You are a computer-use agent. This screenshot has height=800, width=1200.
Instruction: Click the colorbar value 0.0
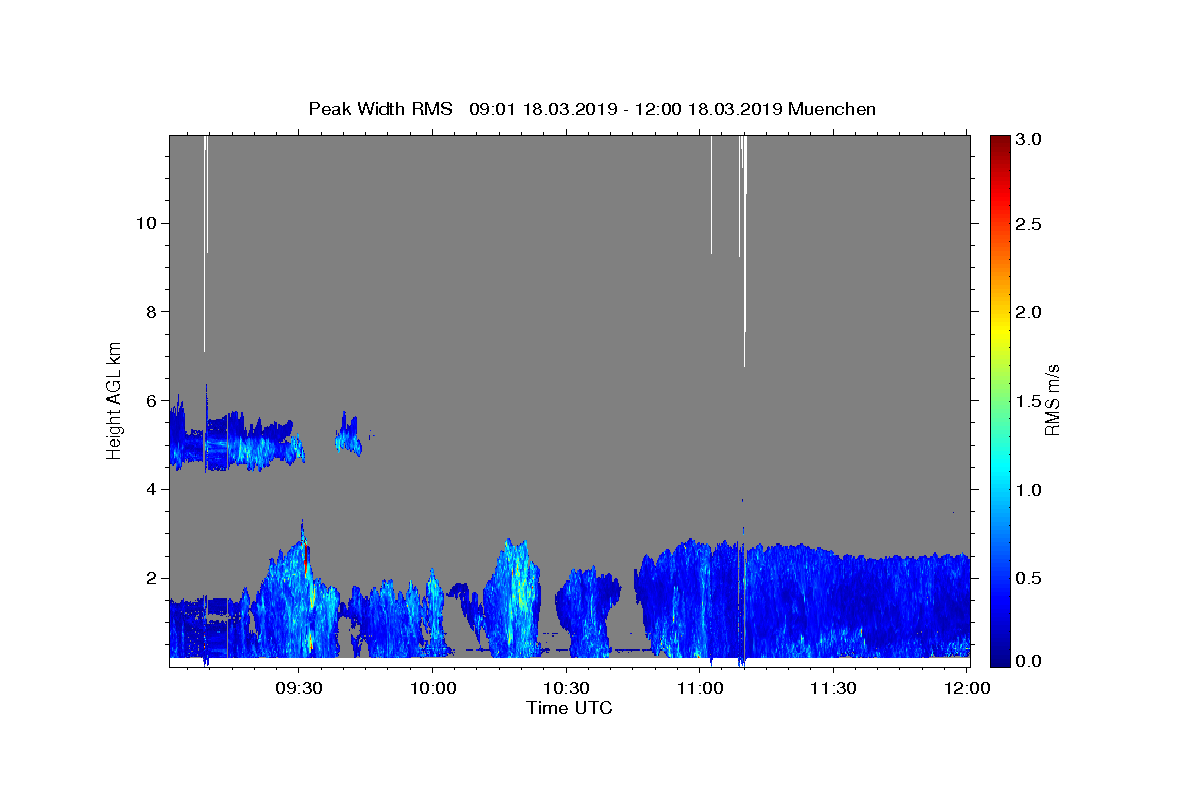click(x=1028, y=661)
